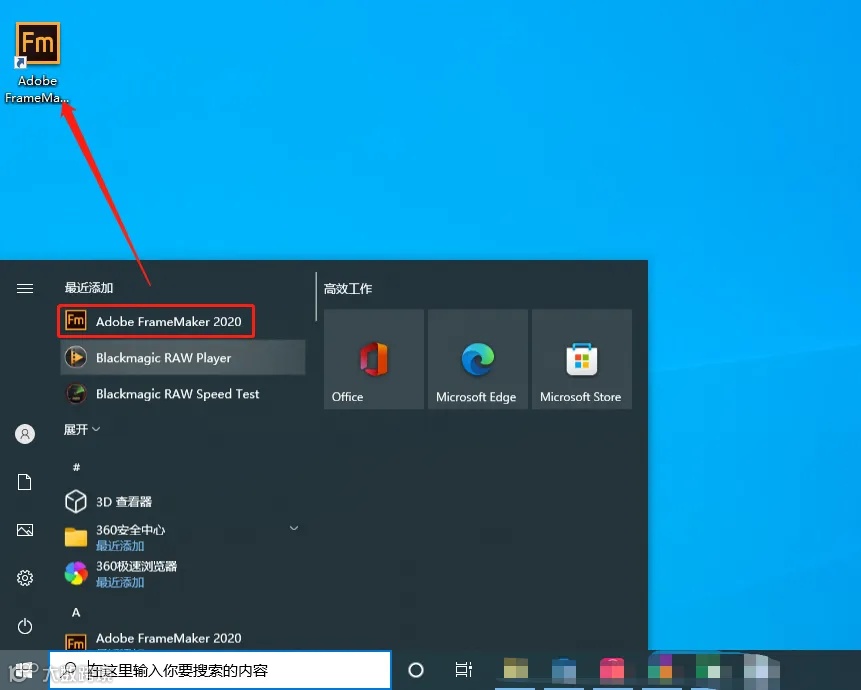861x690 pixels.
Task: Click the 高效工作 tile group title
Action: (x=348, y=289)
